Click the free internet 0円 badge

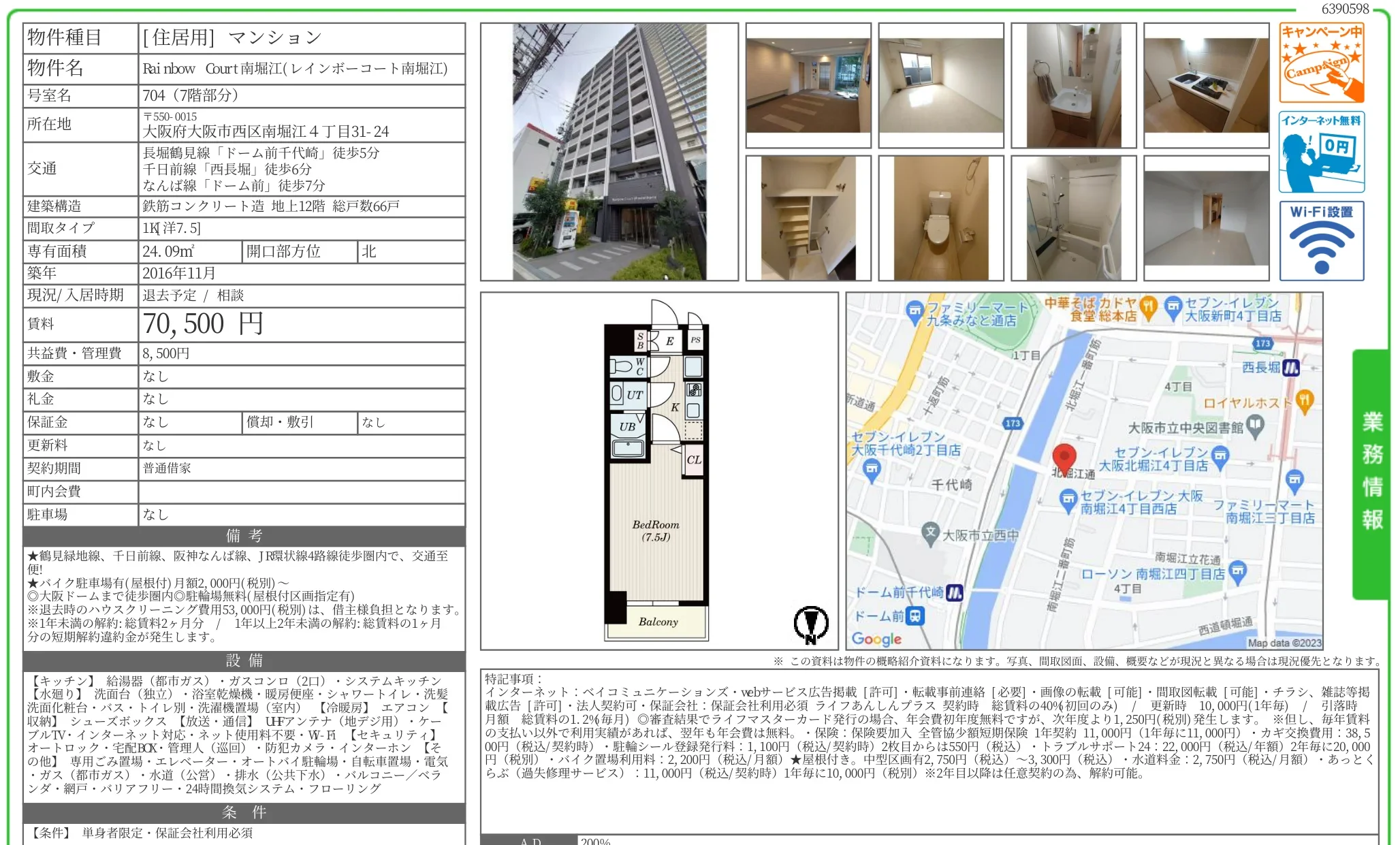pyautogui.click(x=1321, y=152)
